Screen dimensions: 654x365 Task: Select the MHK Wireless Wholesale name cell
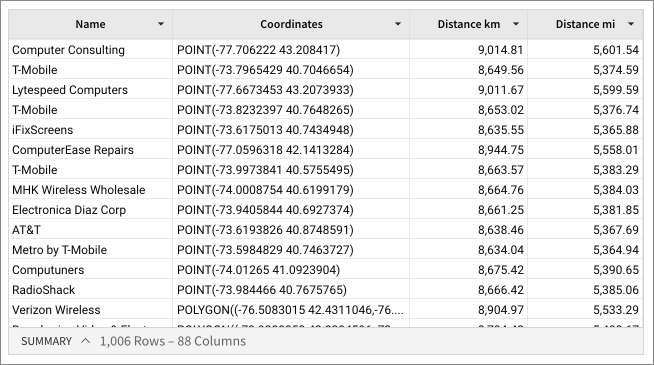[91, 190]
